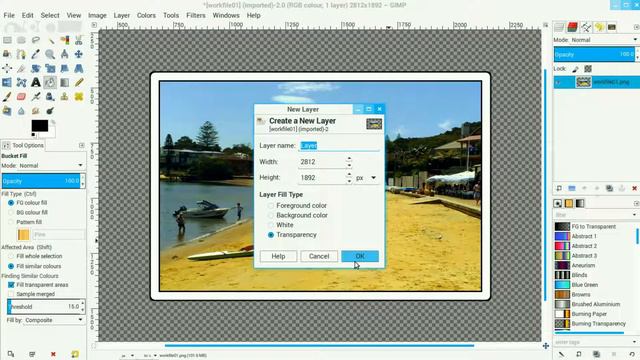Screen dimensions: 640x360
Task: Select the Heal tool
Action: (x=79, y=97)
